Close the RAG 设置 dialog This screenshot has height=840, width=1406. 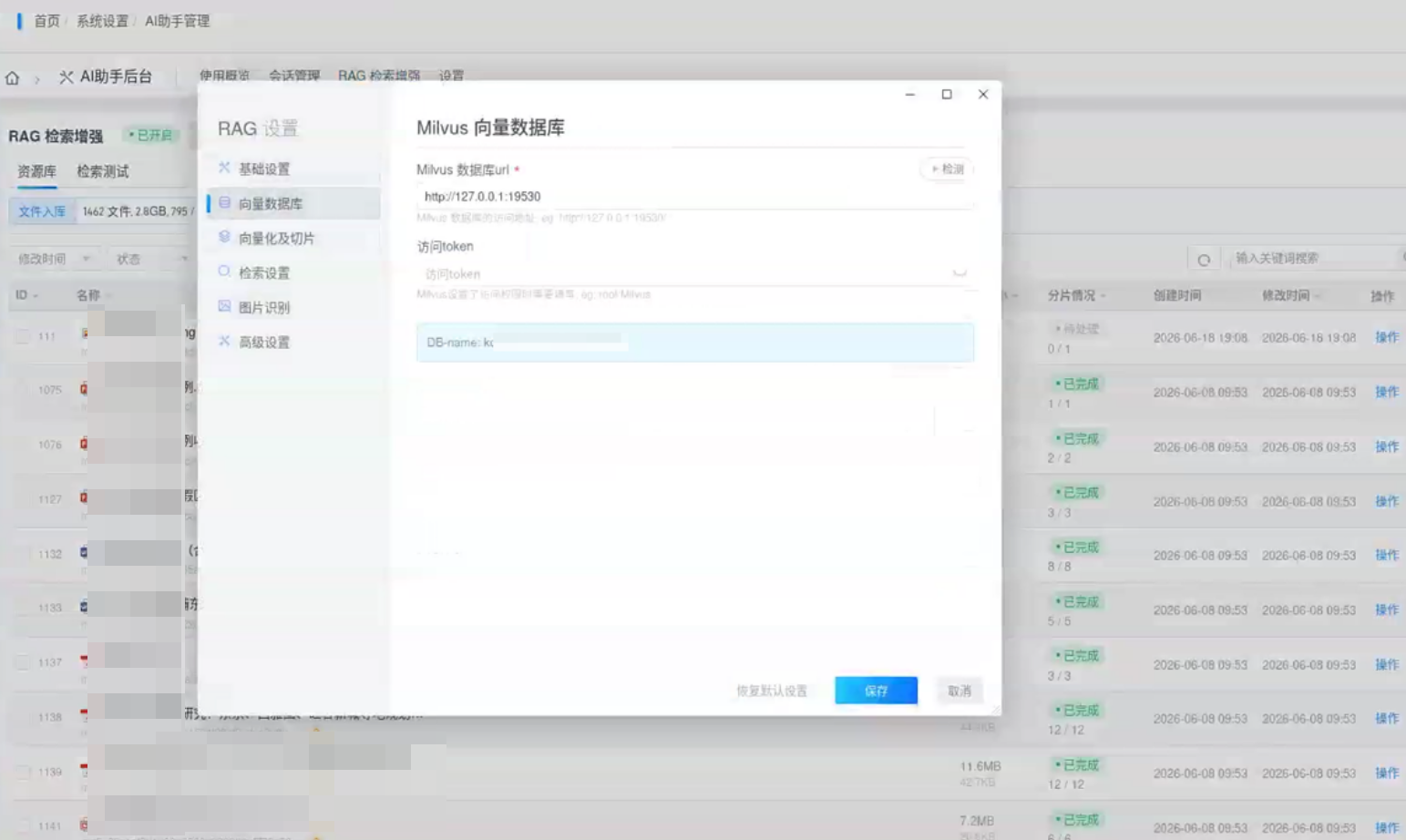[983, 94]
